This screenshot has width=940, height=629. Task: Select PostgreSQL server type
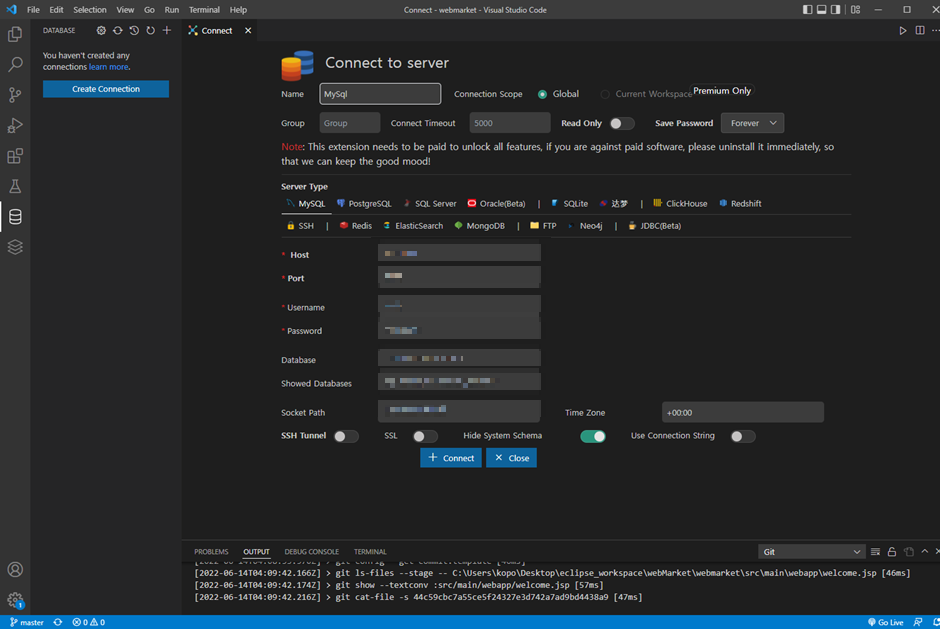click(364, 204)
